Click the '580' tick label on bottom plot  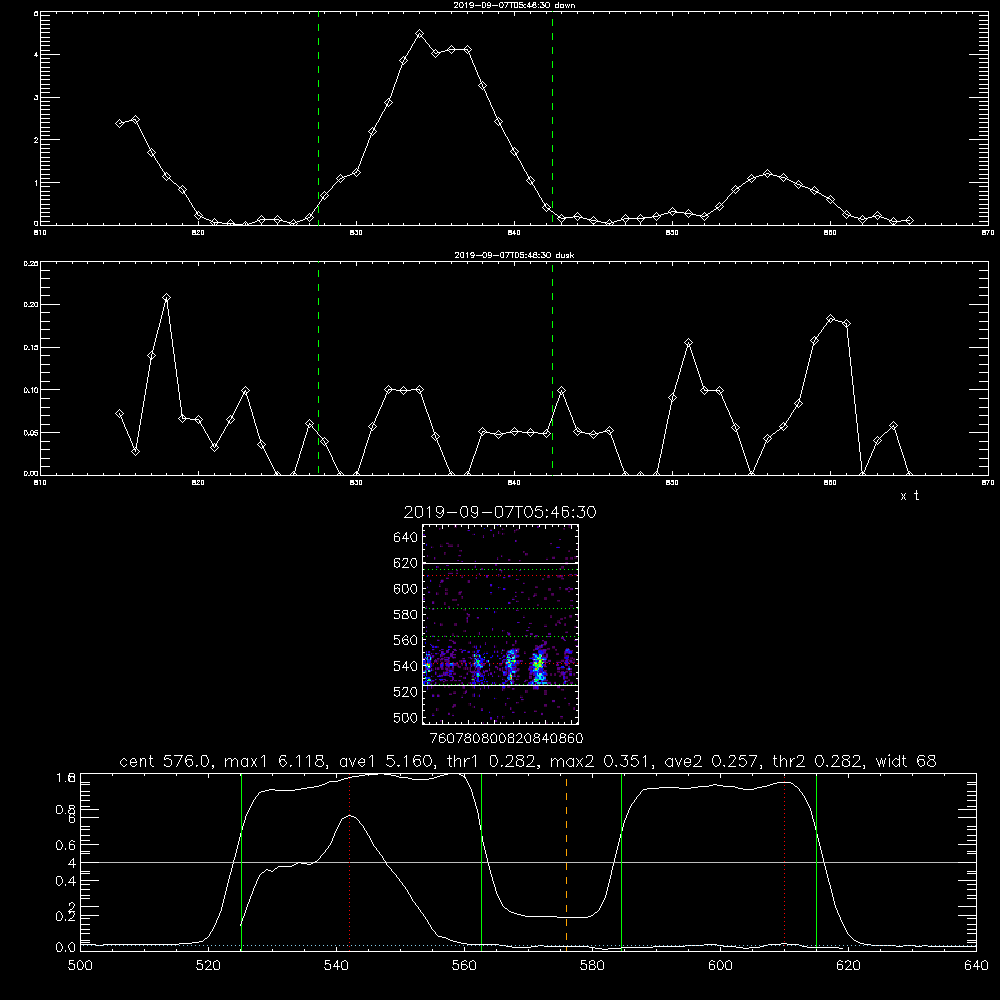(592, 966)
